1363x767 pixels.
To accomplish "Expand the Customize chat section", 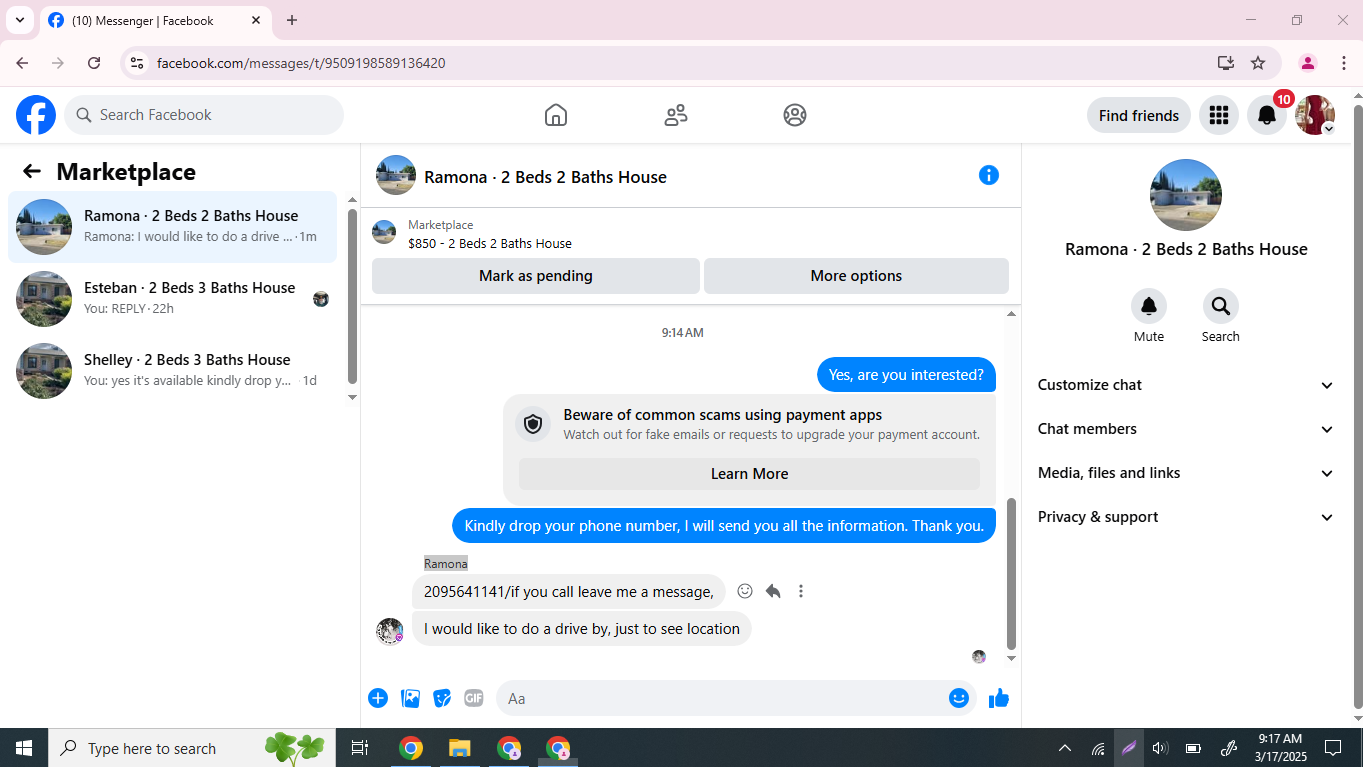I will click(1186, 385).
